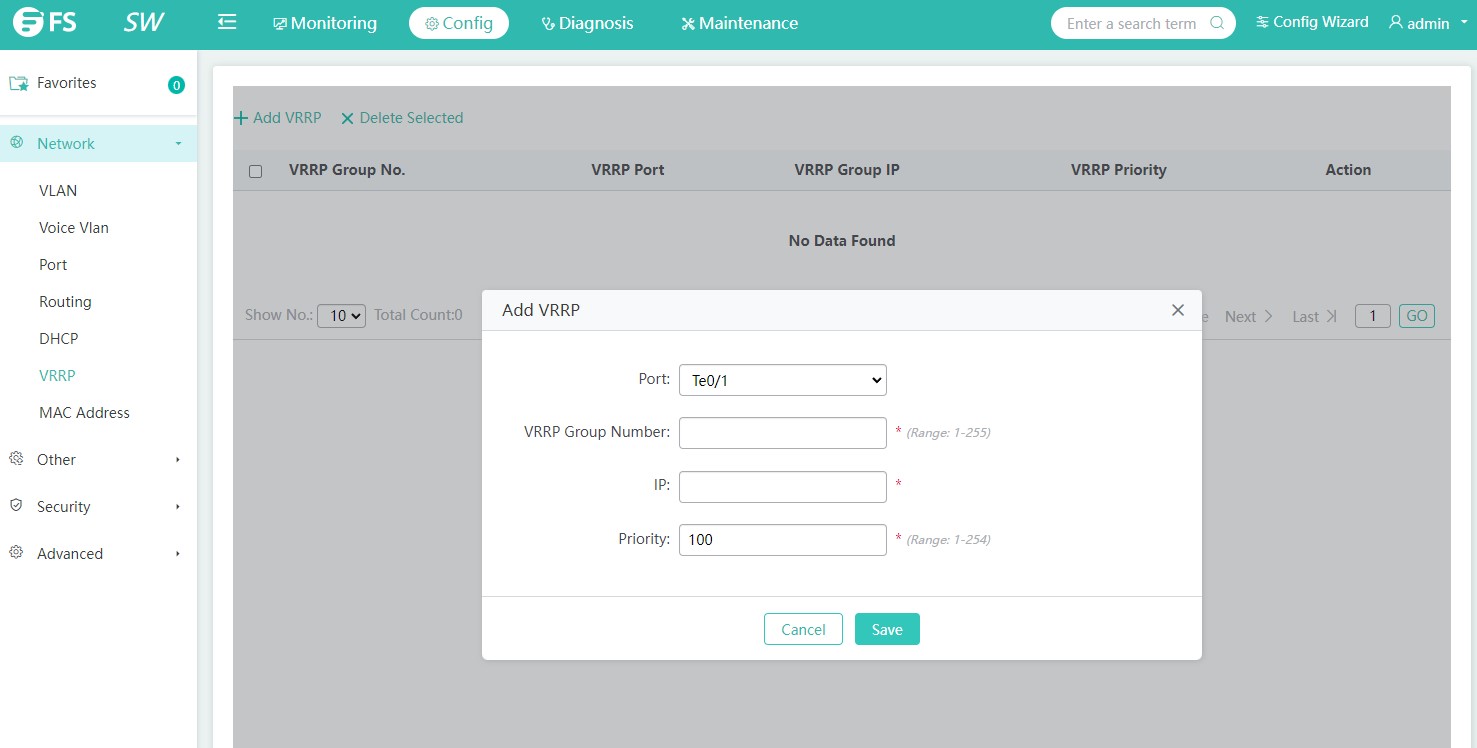Click the Range: 1-254 hint text

(x=949, y=540)
